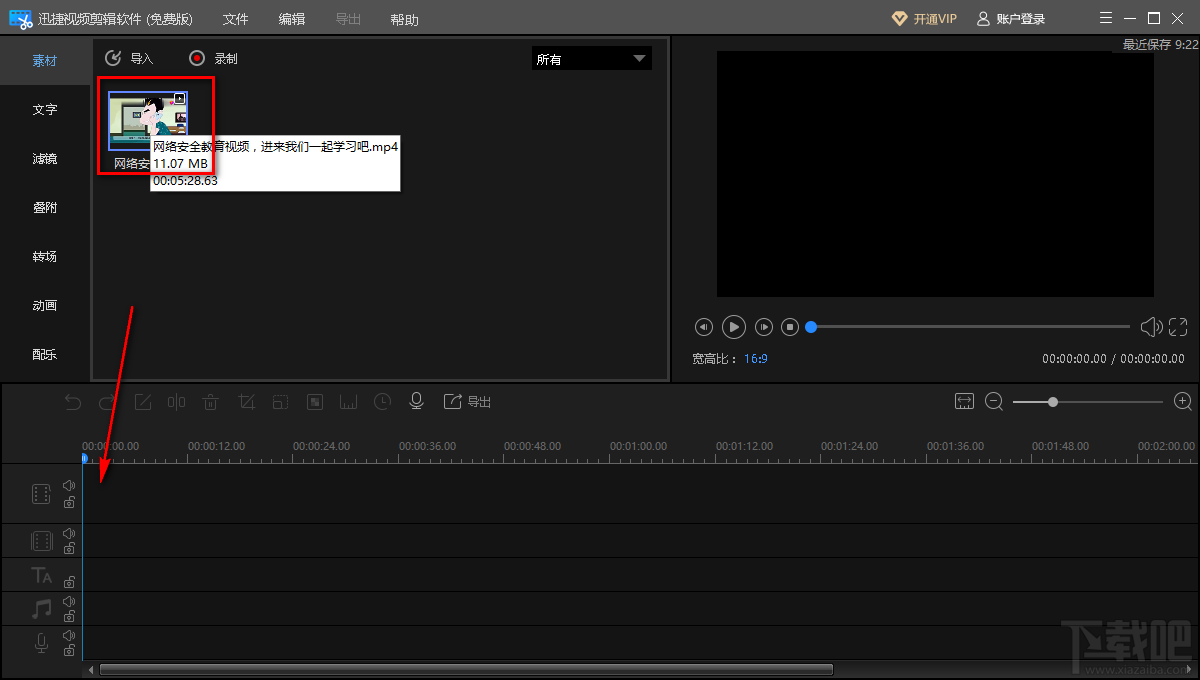Step to the previous frame
The height and width of the screenshot is (680, 1200).
point(704,326)
